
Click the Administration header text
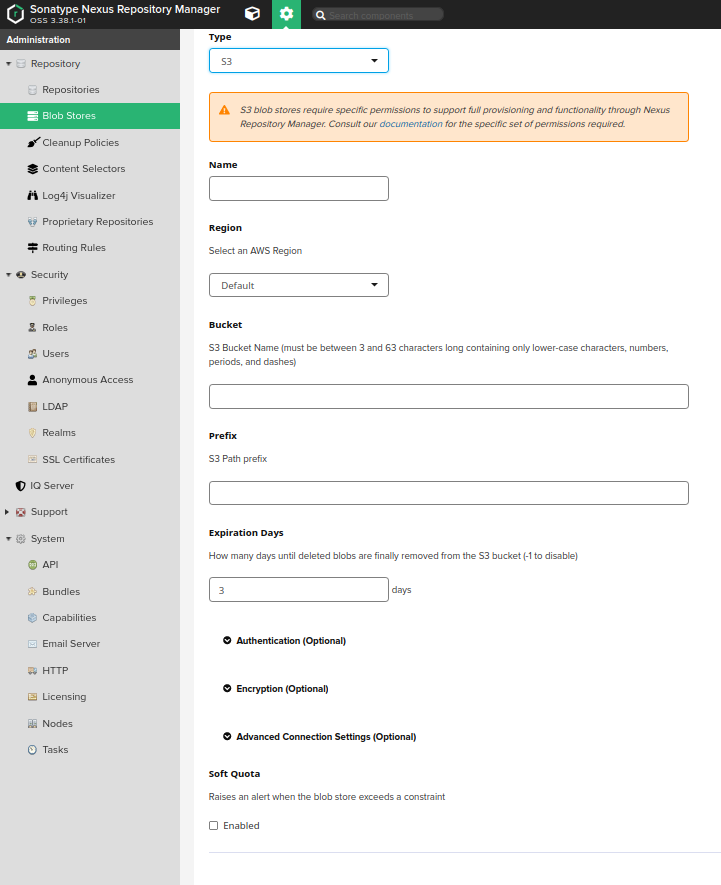pos(38,40)
